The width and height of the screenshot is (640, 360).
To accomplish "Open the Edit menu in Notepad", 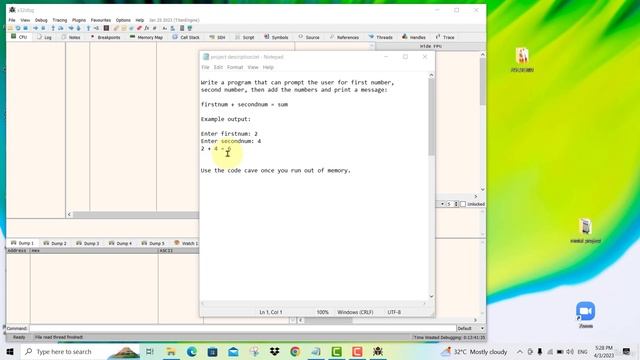I will click(218, 67).
